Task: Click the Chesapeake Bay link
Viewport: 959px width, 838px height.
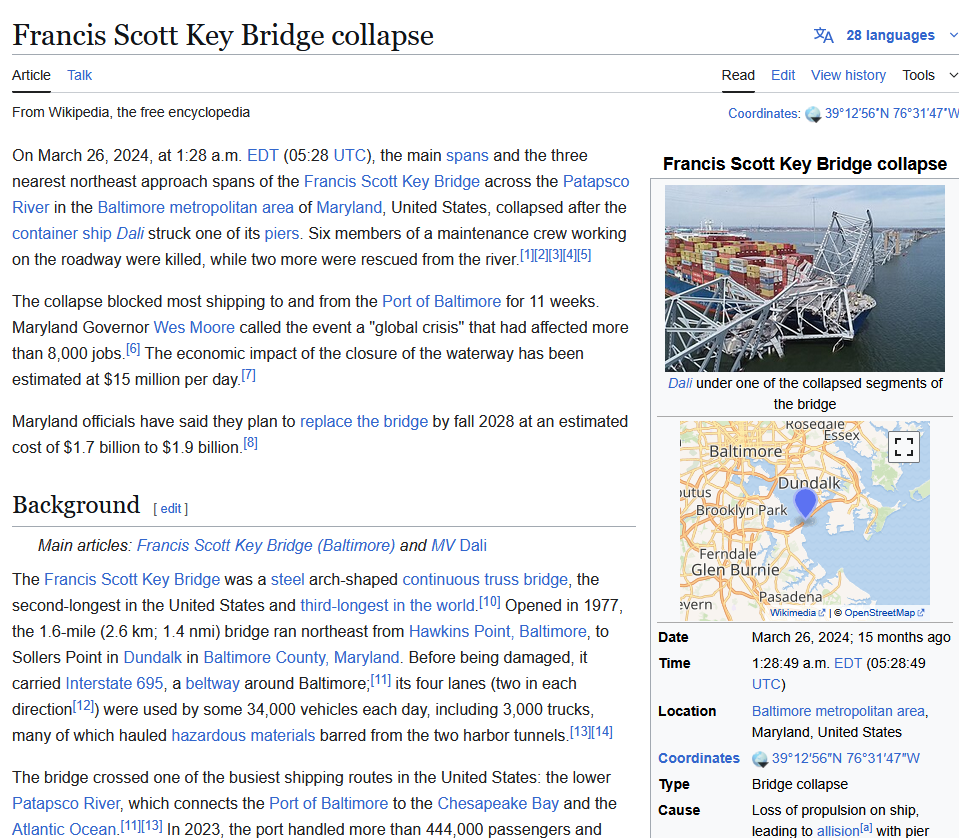Action: point(498,803)
